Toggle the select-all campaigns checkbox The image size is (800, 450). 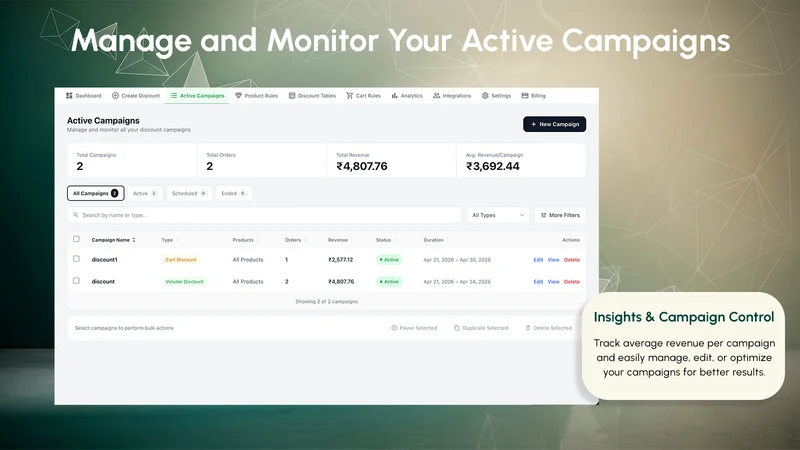(76, 239)
